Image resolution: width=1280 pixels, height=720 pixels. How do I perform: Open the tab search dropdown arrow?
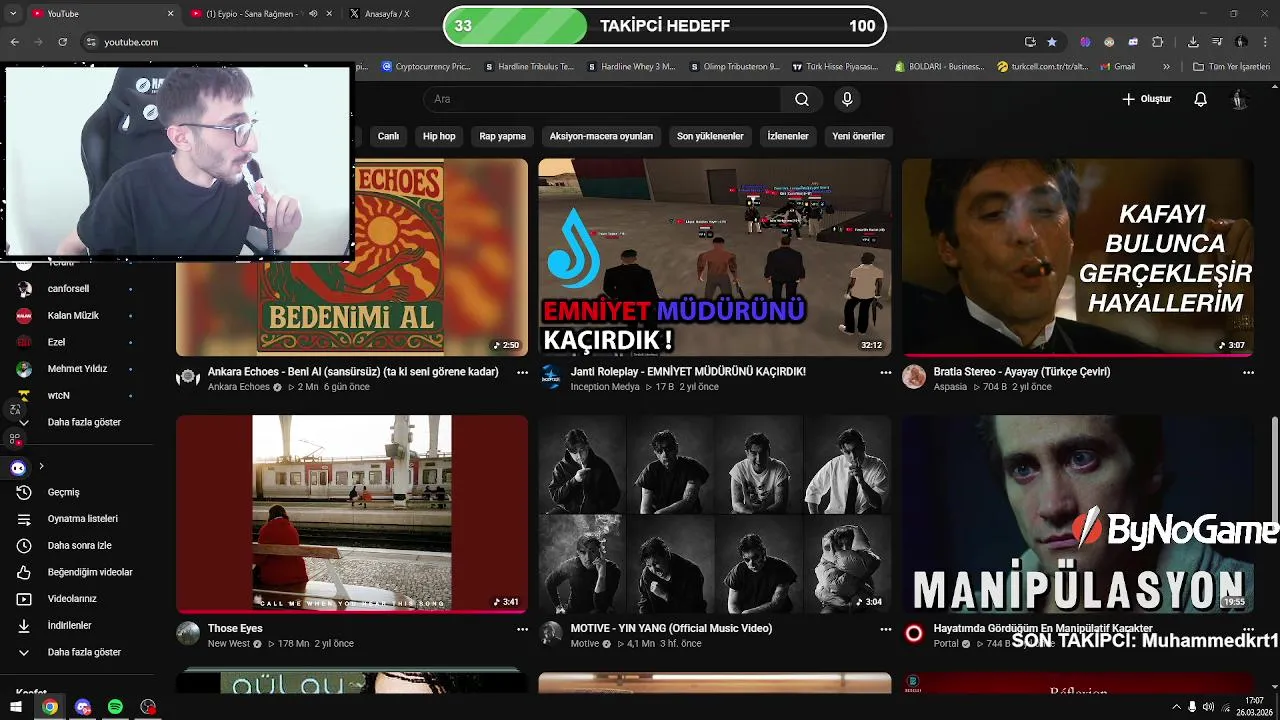point(13,14)
